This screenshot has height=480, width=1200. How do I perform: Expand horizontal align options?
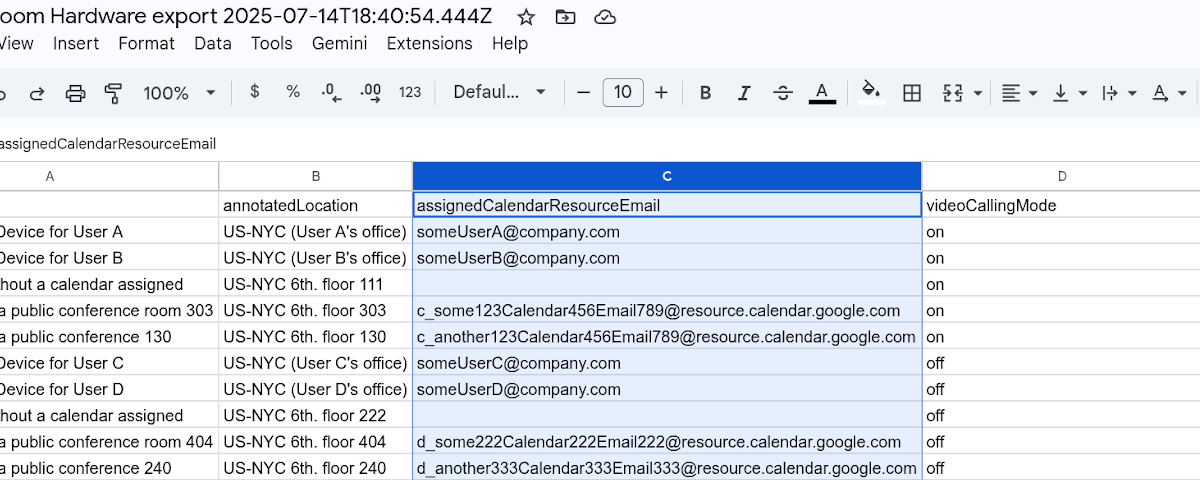tap(1019, 93)
